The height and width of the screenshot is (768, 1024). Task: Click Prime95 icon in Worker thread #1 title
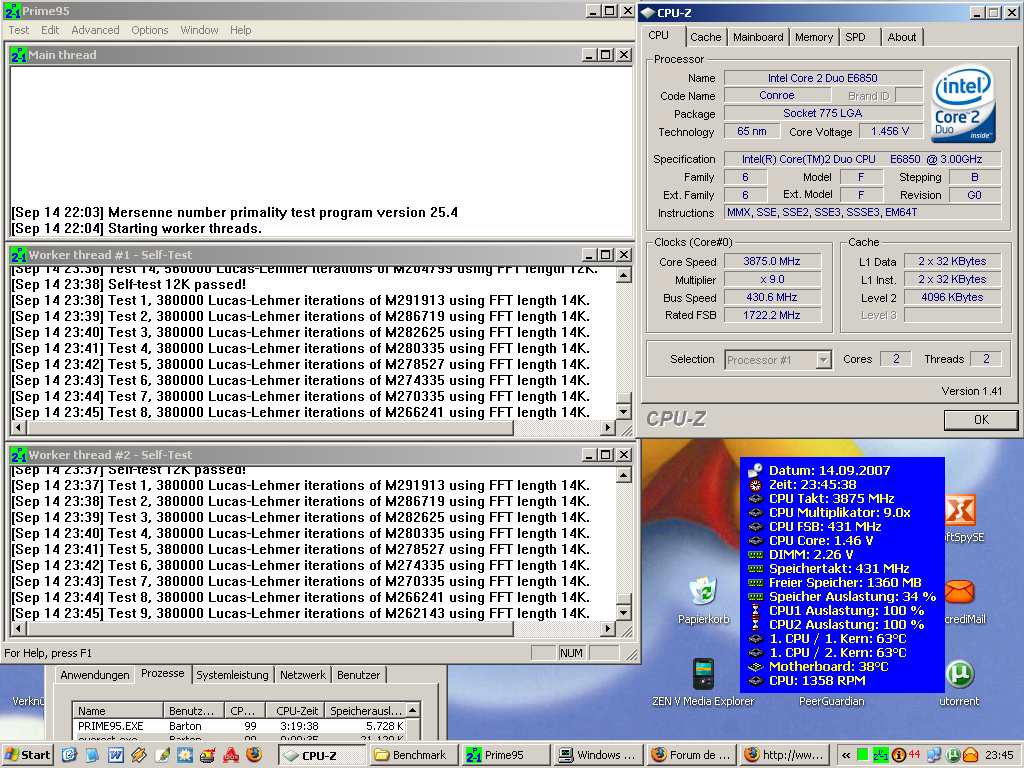[x=19, y=255]
